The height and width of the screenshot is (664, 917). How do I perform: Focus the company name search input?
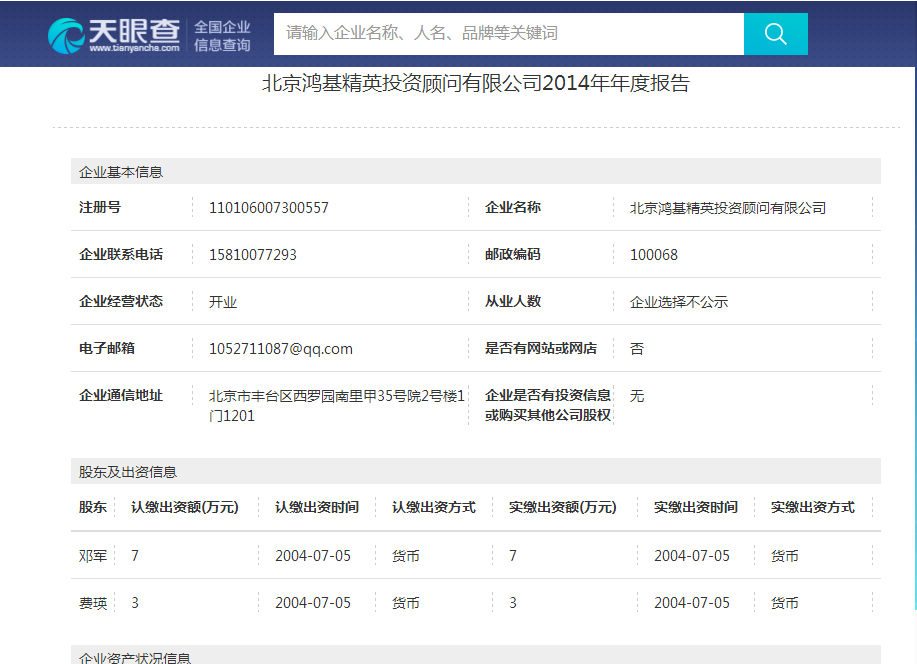508,34
